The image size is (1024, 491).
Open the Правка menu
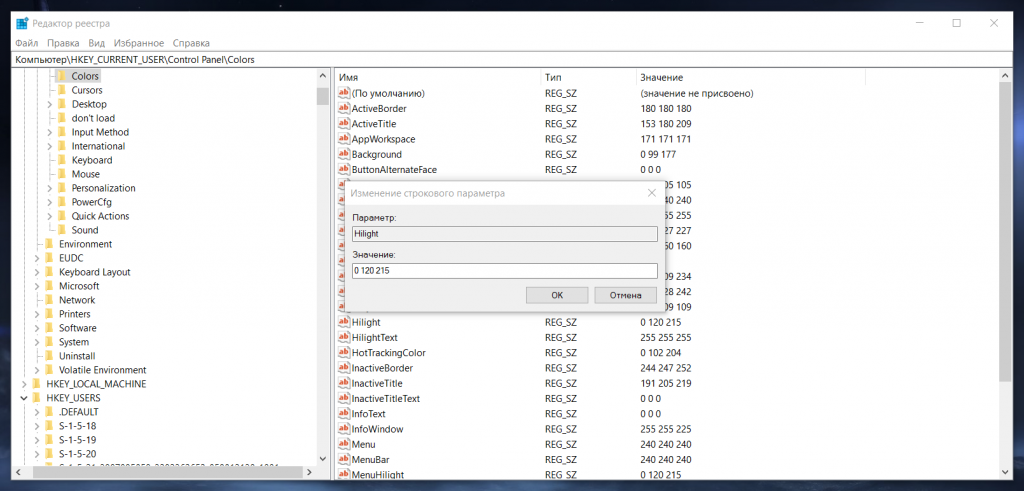click(63, 43)
